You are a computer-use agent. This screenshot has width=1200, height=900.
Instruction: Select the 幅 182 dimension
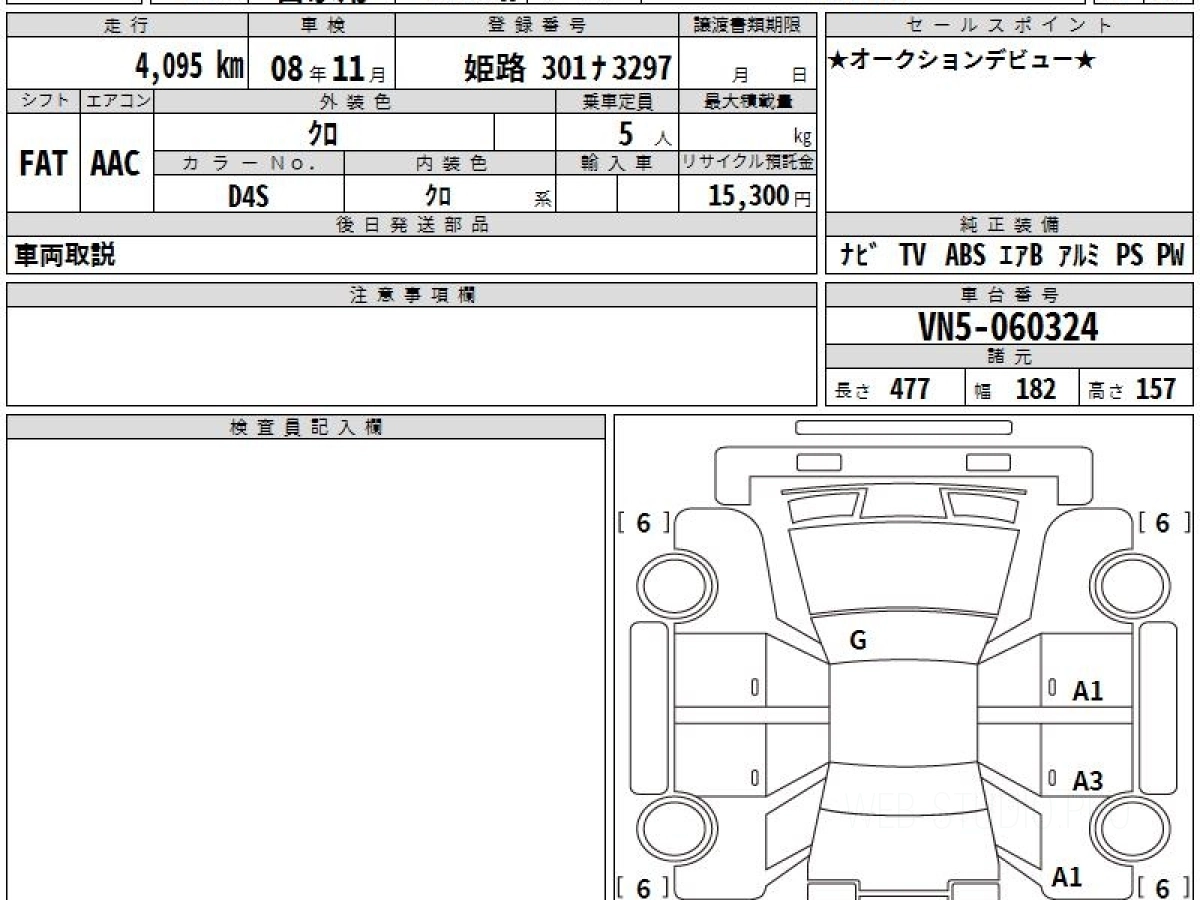1014,389
